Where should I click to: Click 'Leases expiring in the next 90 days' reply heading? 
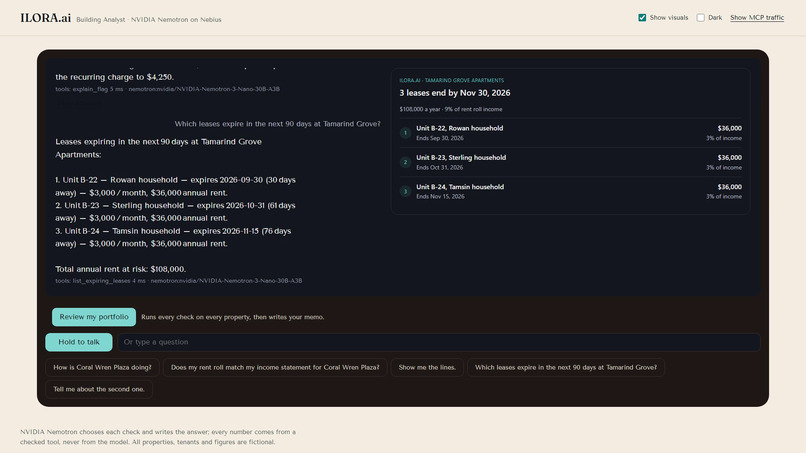coord(158,148)
